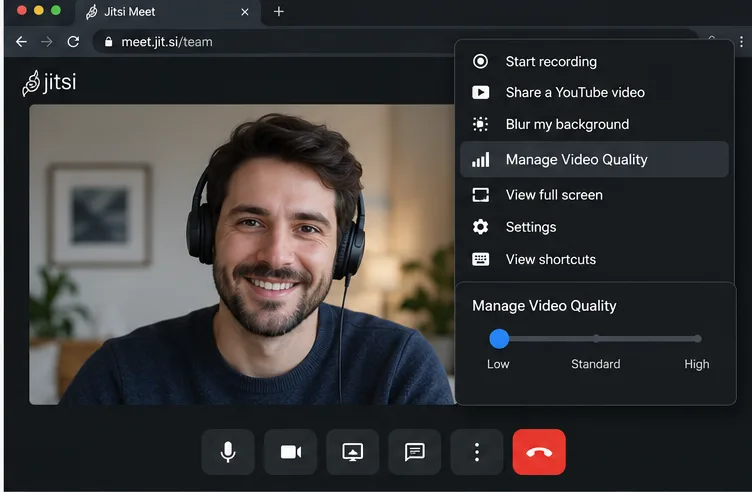
Task: Close the Jitsi Meet tab
Action: point(245,12)
